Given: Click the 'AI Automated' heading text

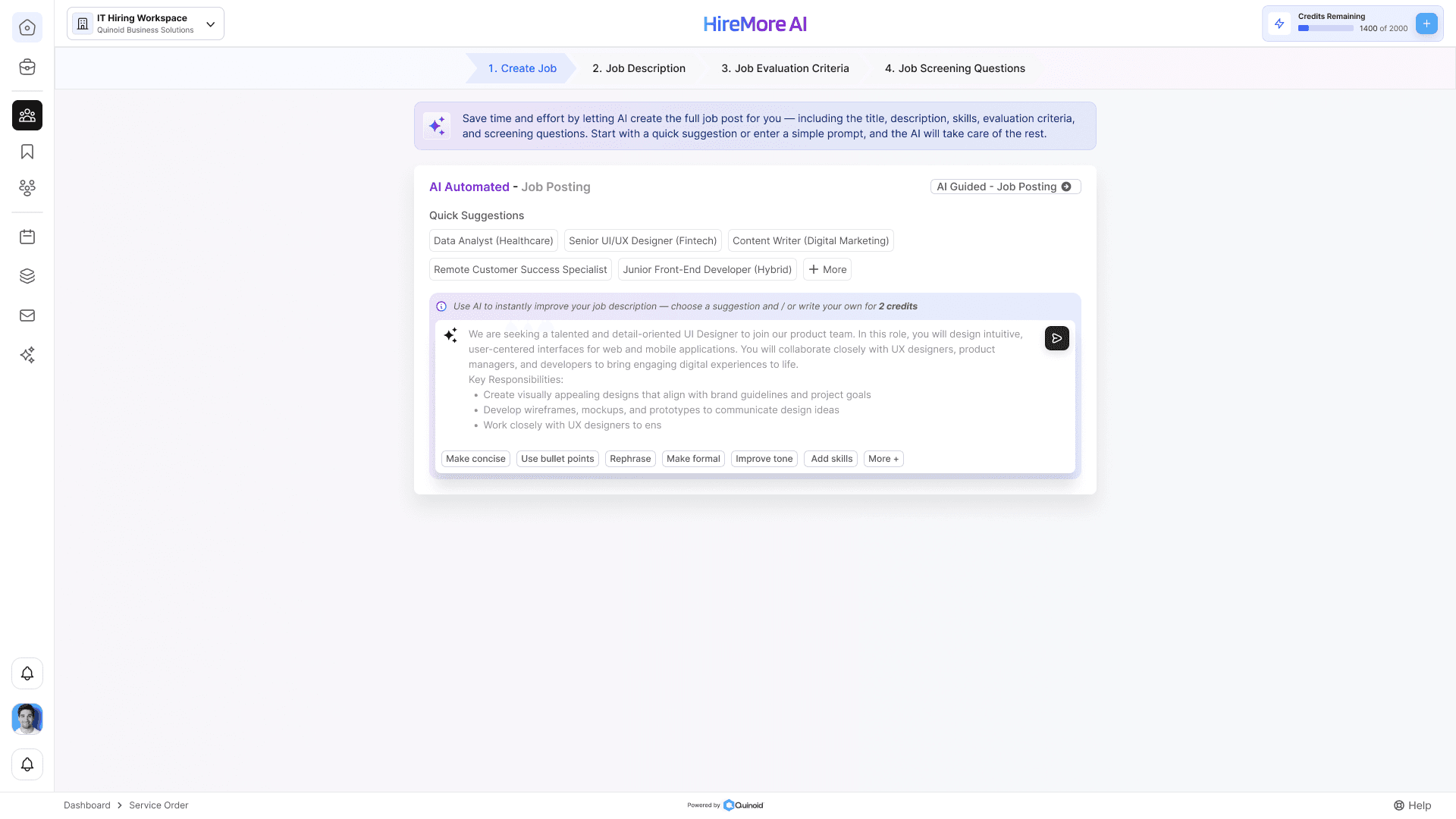Looking at the screenshot, I should [469, 187].
